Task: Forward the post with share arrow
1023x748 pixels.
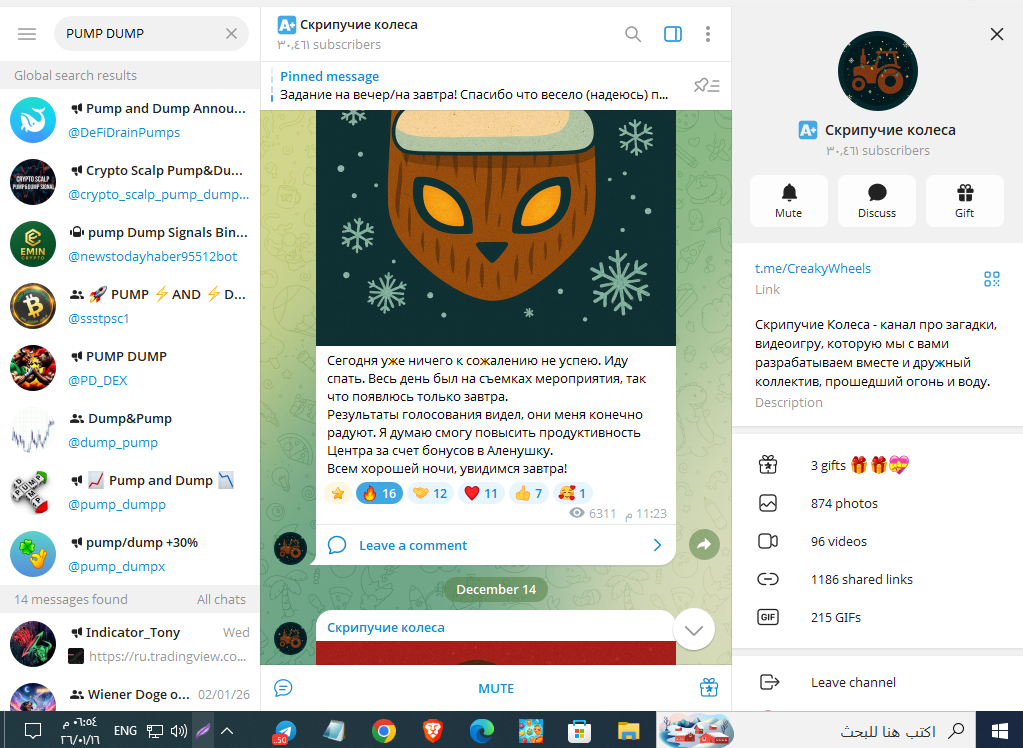Action: pos(705,544)
